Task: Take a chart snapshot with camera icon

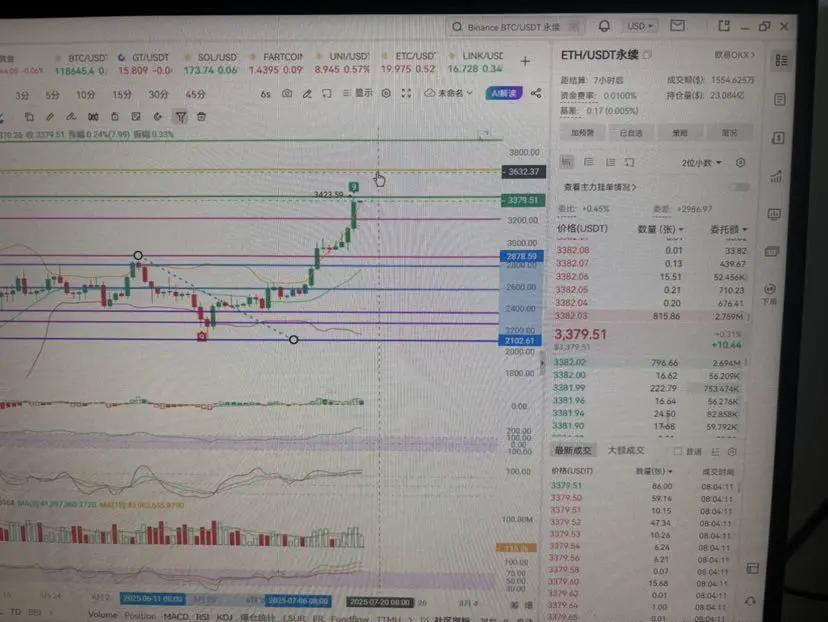Action: click(x=287, y=93)
